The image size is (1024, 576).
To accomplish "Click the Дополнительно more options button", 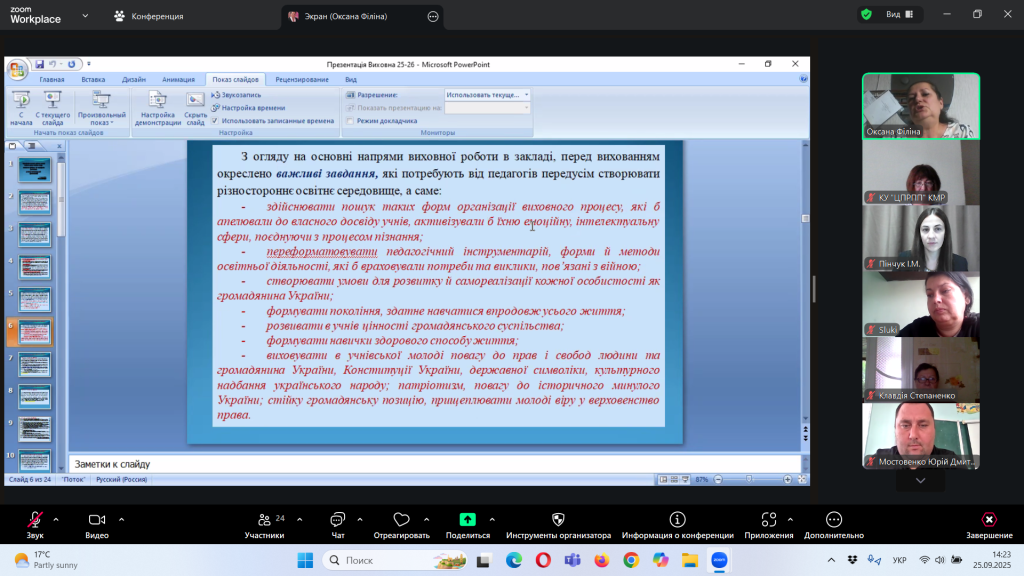I will (x=832, y=520).
